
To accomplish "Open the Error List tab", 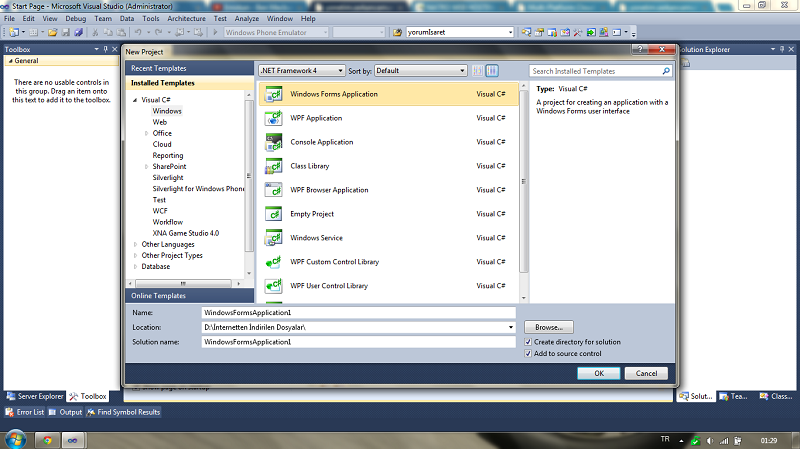I will pyautogui.click(x=25, y=412).
